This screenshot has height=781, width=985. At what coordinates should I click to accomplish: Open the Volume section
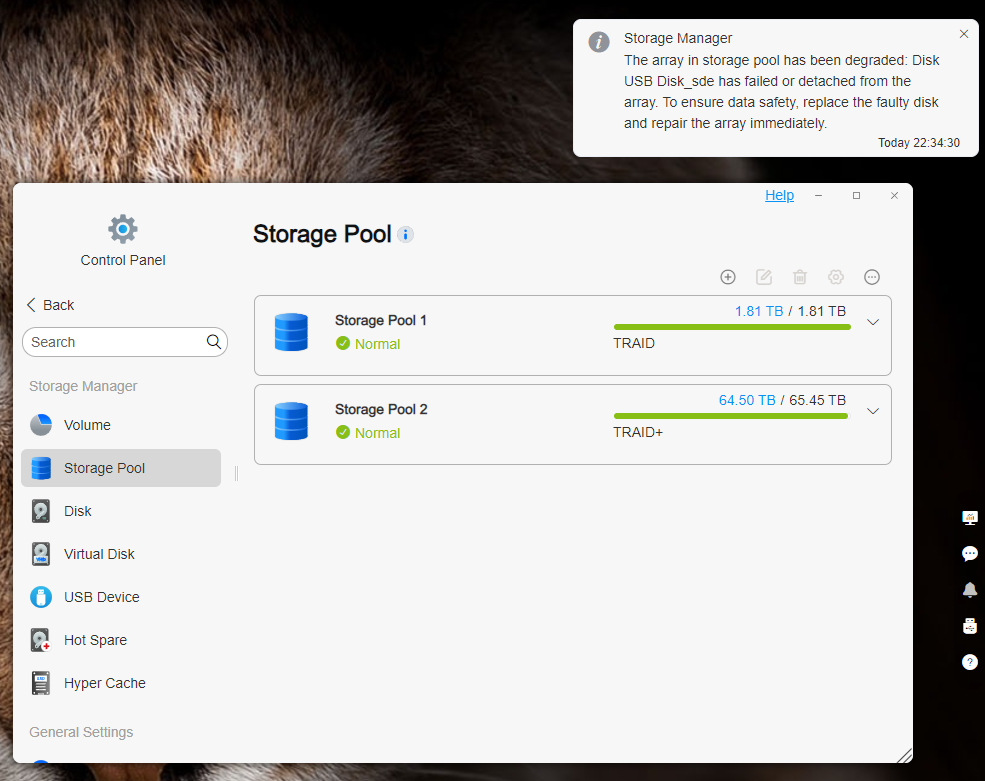[121, 425]
